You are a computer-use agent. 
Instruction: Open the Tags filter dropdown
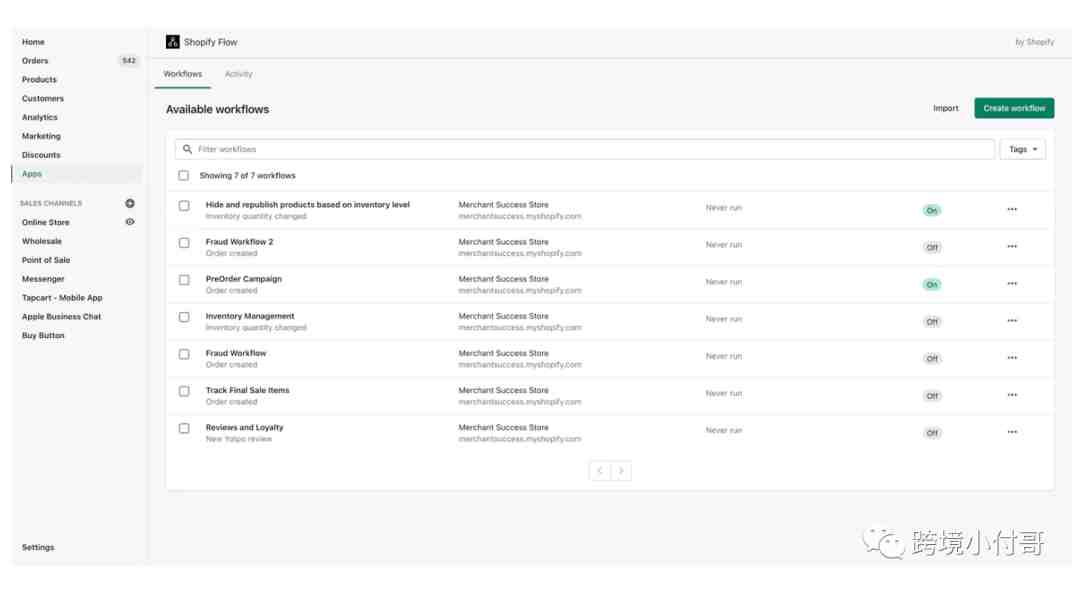coord(1023,149)
